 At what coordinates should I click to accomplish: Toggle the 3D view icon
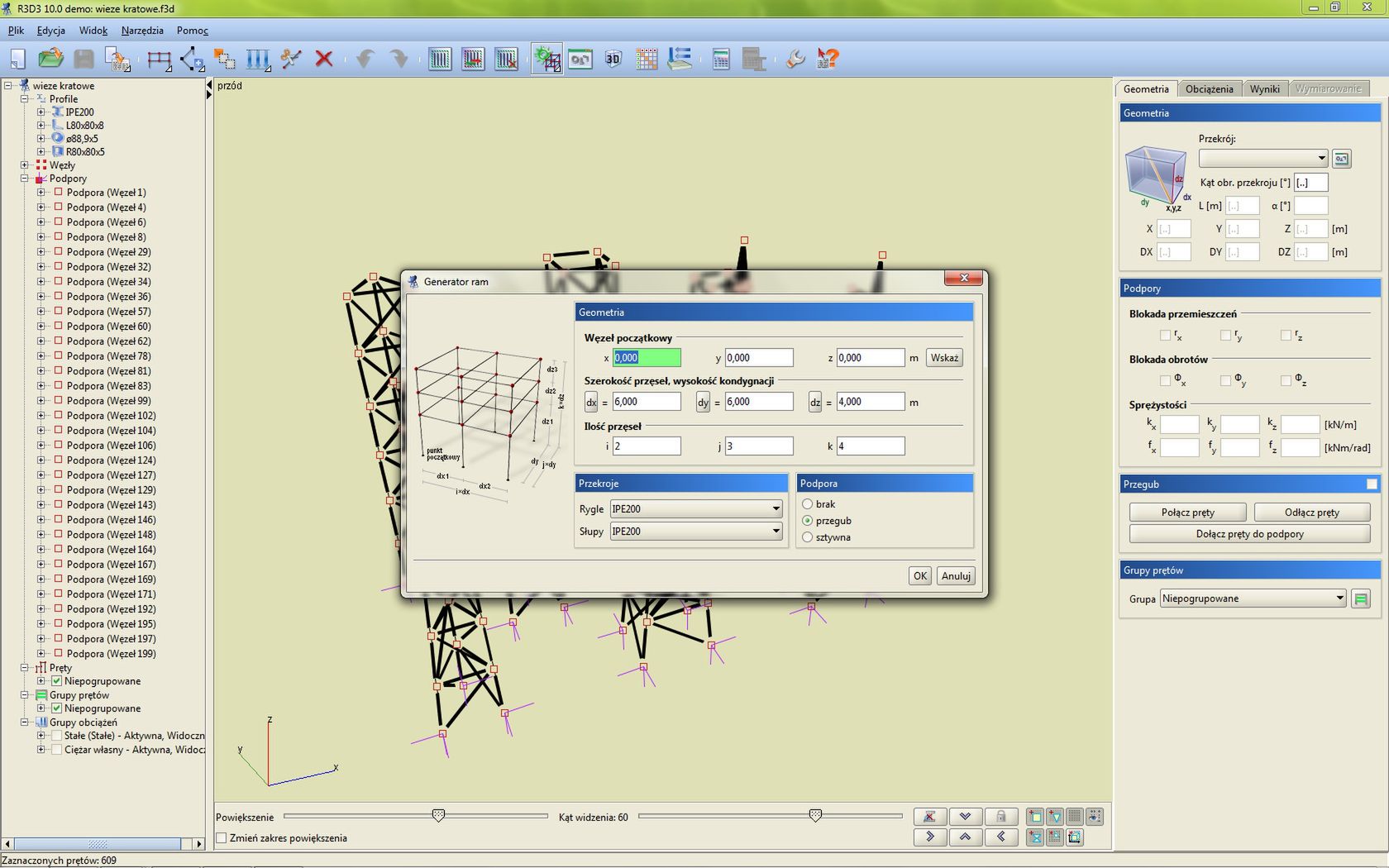(x=613, y=59)
